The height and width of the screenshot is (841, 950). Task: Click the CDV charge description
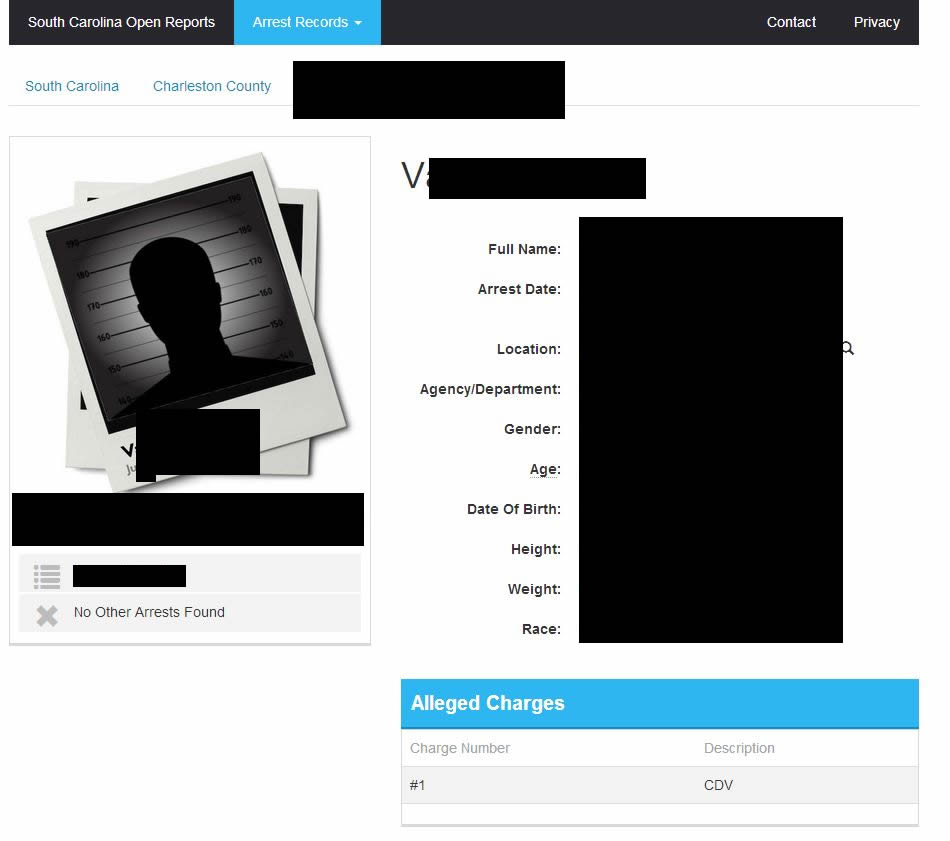[718, 785]
